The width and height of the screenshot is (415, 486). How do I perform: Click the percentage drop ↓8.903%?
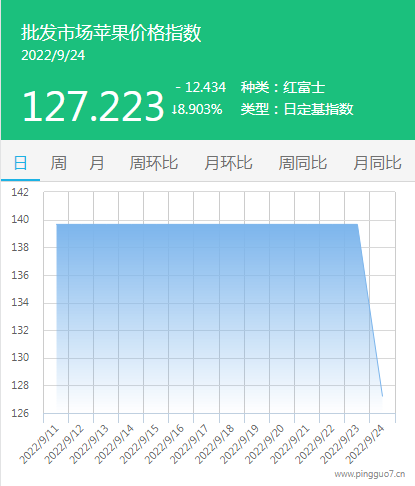click(197, 109)
